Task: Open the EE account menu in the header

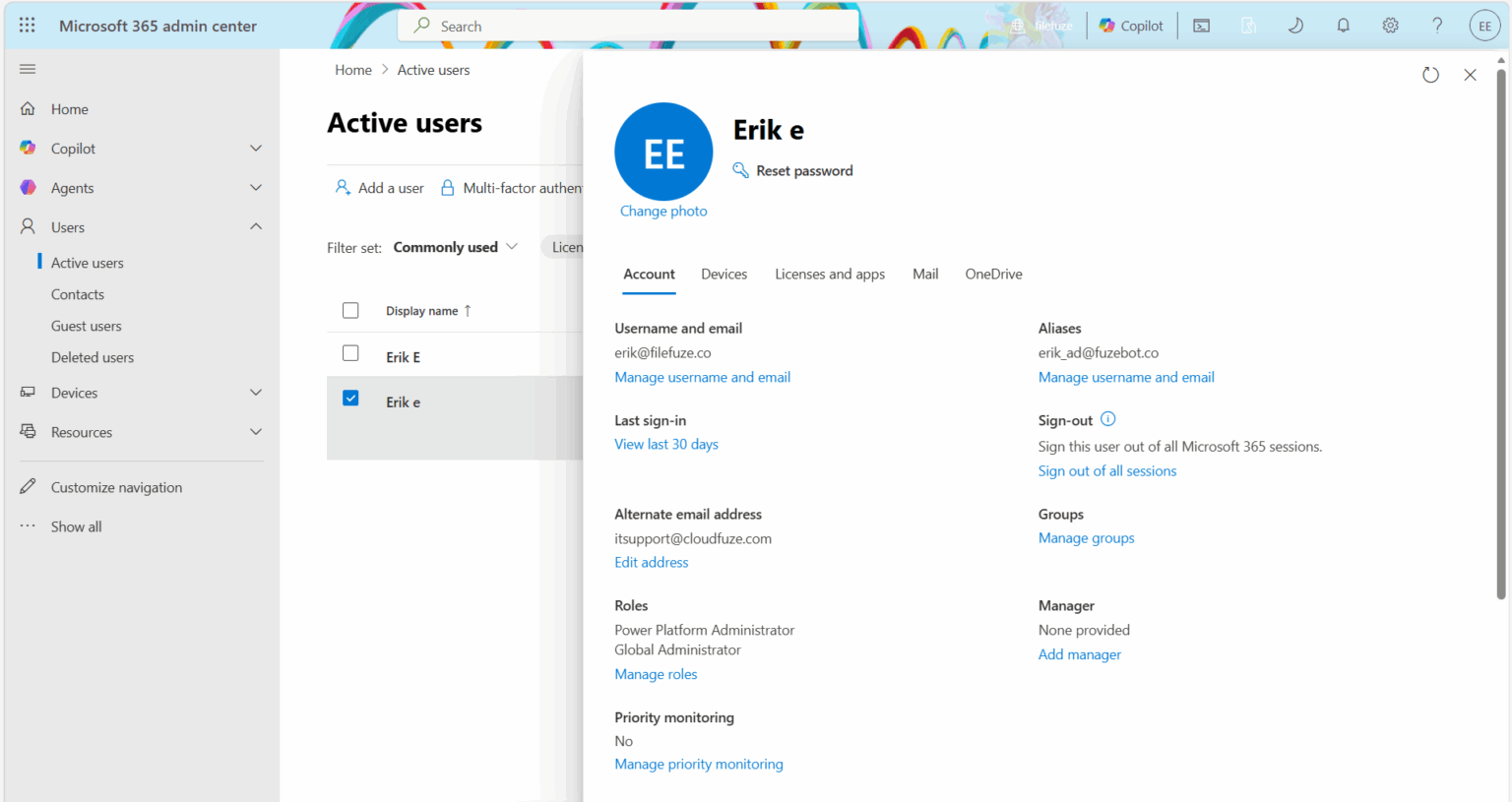Action: tap(1484, 26)
